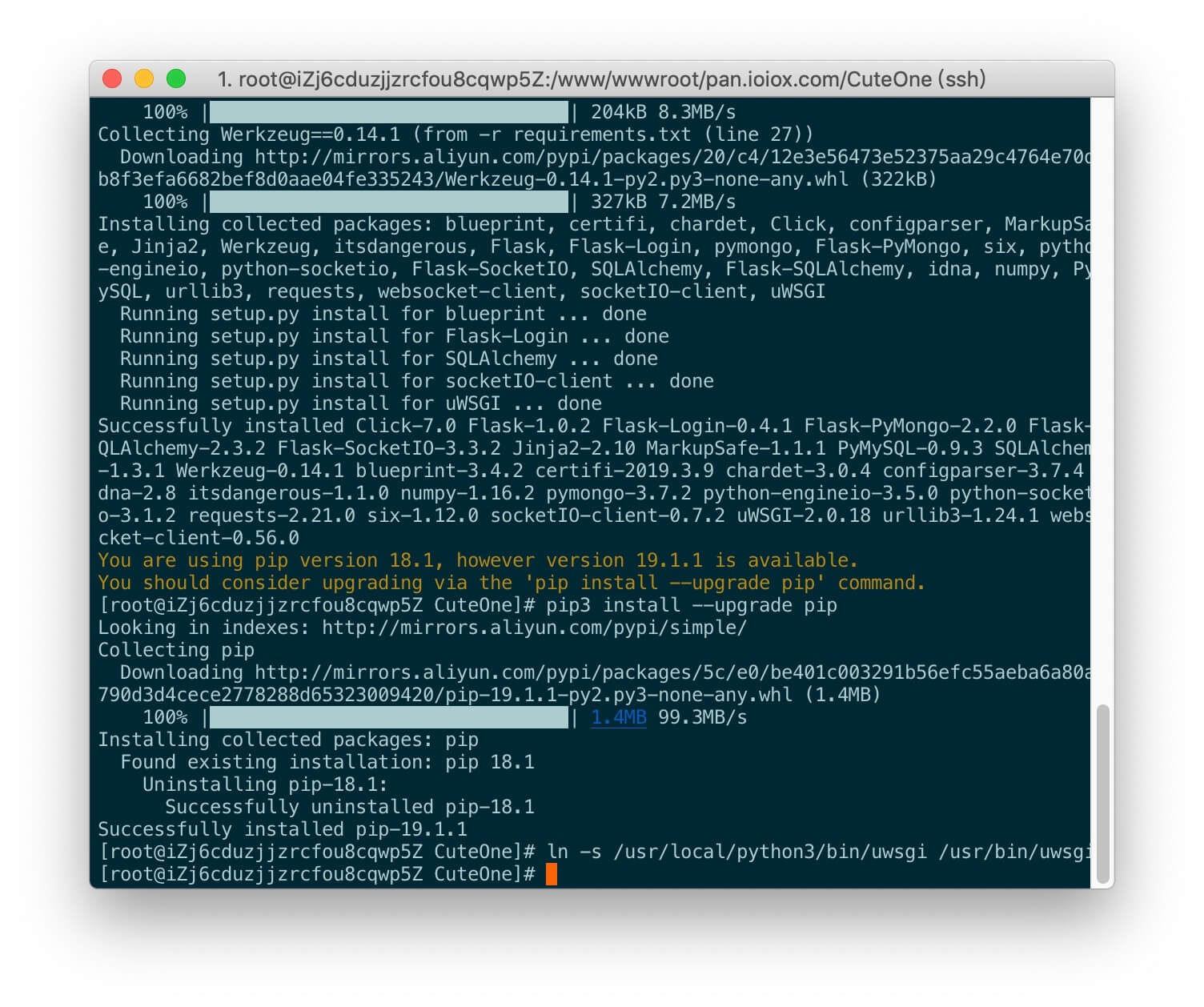Click the scrollbar track above the thumb
Viewport: 1204px width, 1007px height.
click(1102, 400)
